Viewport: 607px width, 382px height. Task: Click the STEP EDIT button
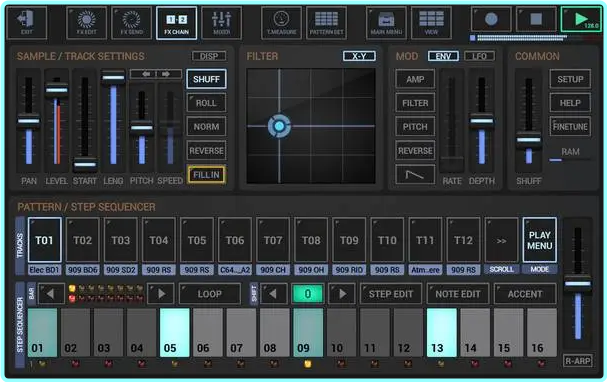point(391,294)
